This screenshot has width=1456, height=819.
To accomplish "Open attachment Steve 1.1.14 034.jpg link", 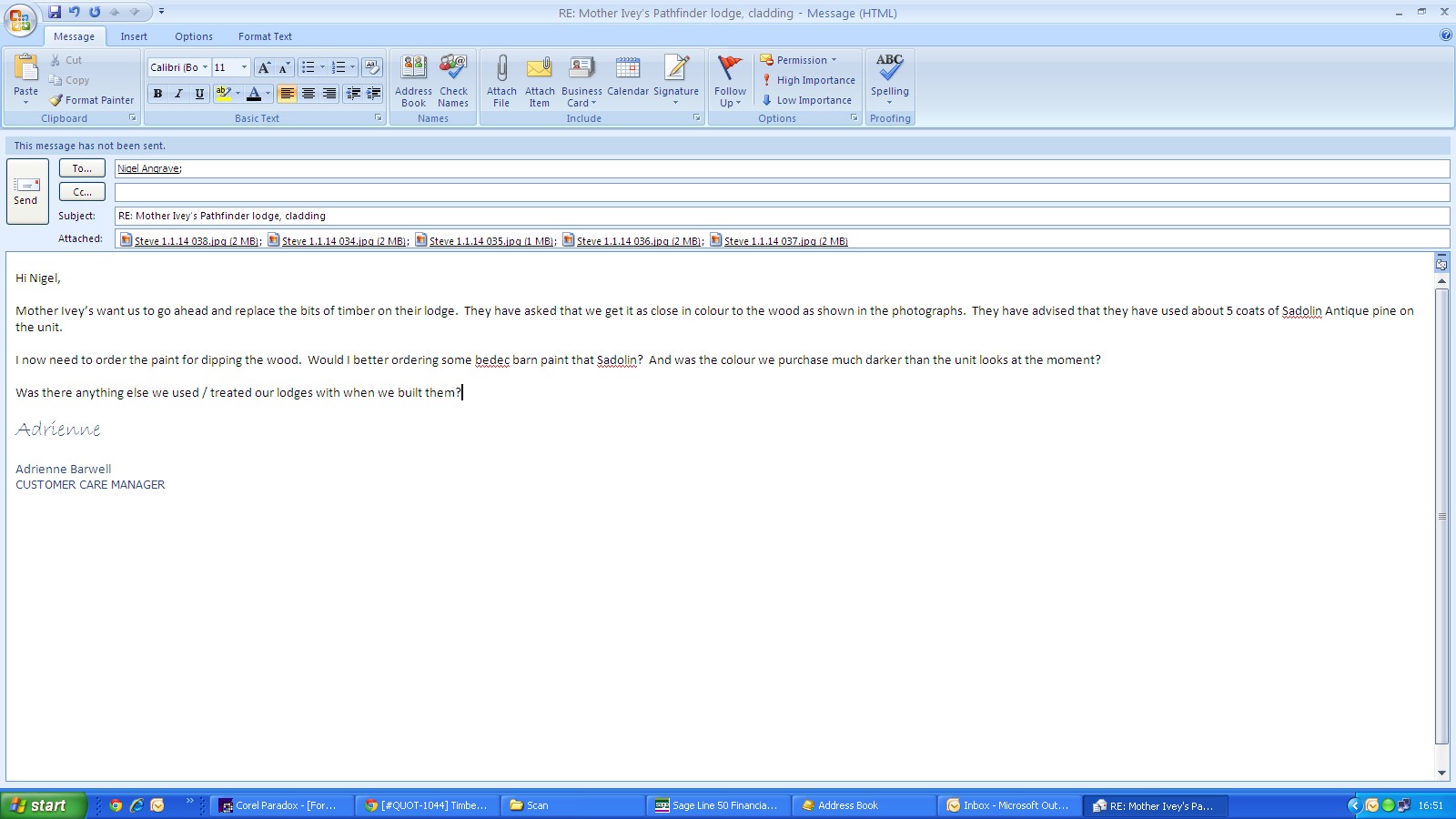I will 339,241.
